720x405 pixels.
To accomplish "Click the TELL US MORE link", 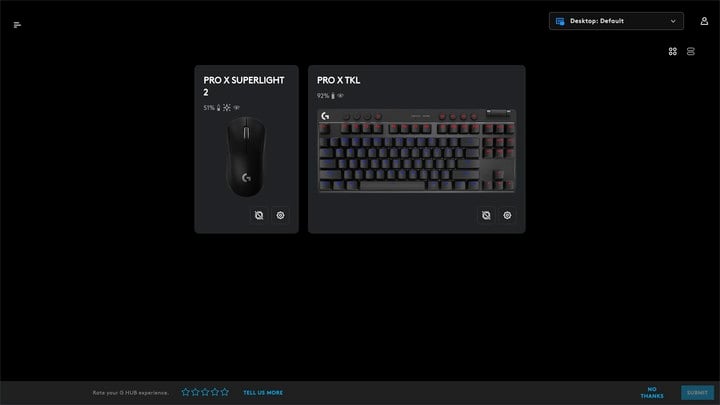I will 263,393.
